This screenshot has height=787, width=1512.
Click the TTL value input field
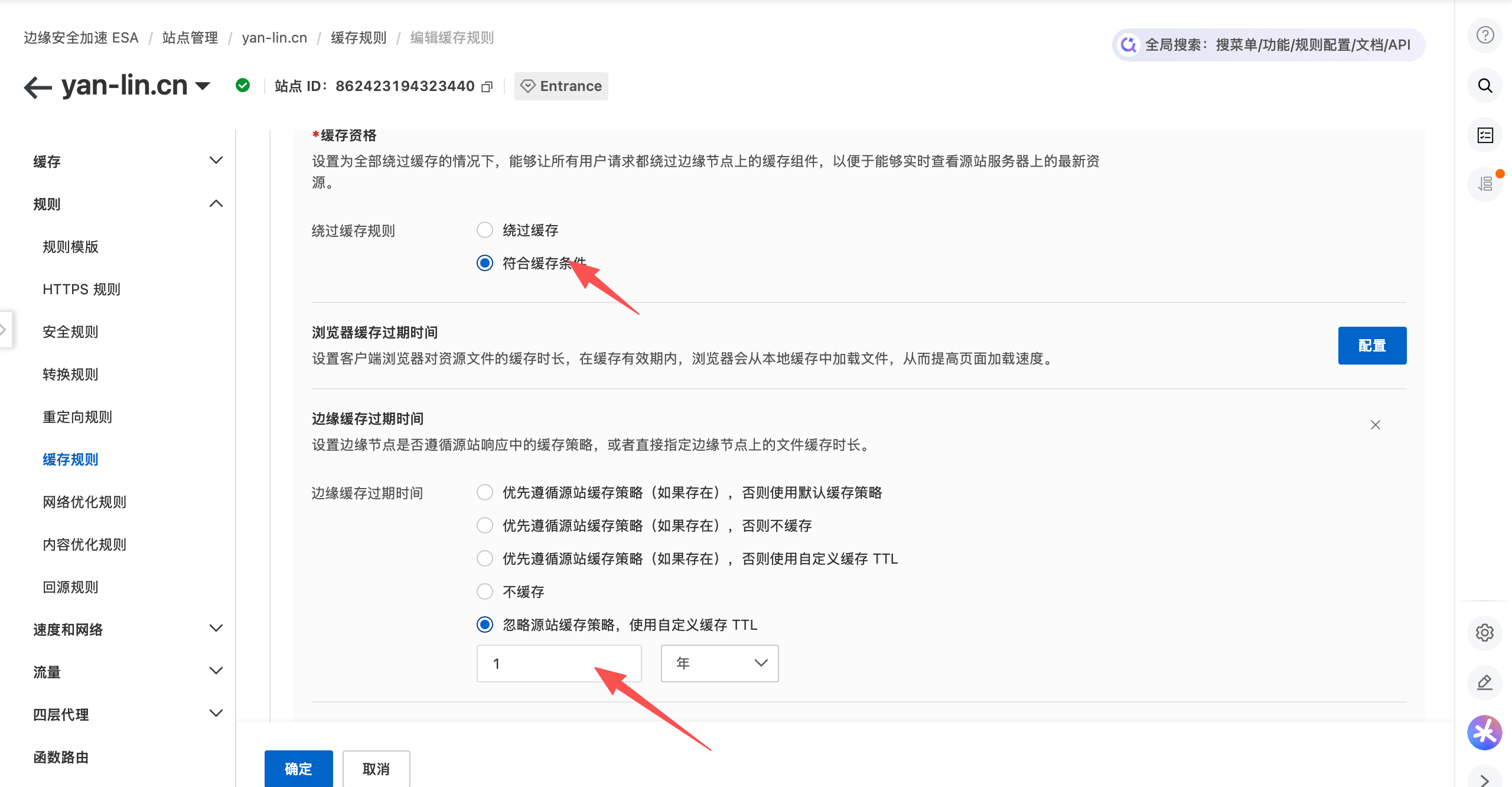click(x=559, y=664)
